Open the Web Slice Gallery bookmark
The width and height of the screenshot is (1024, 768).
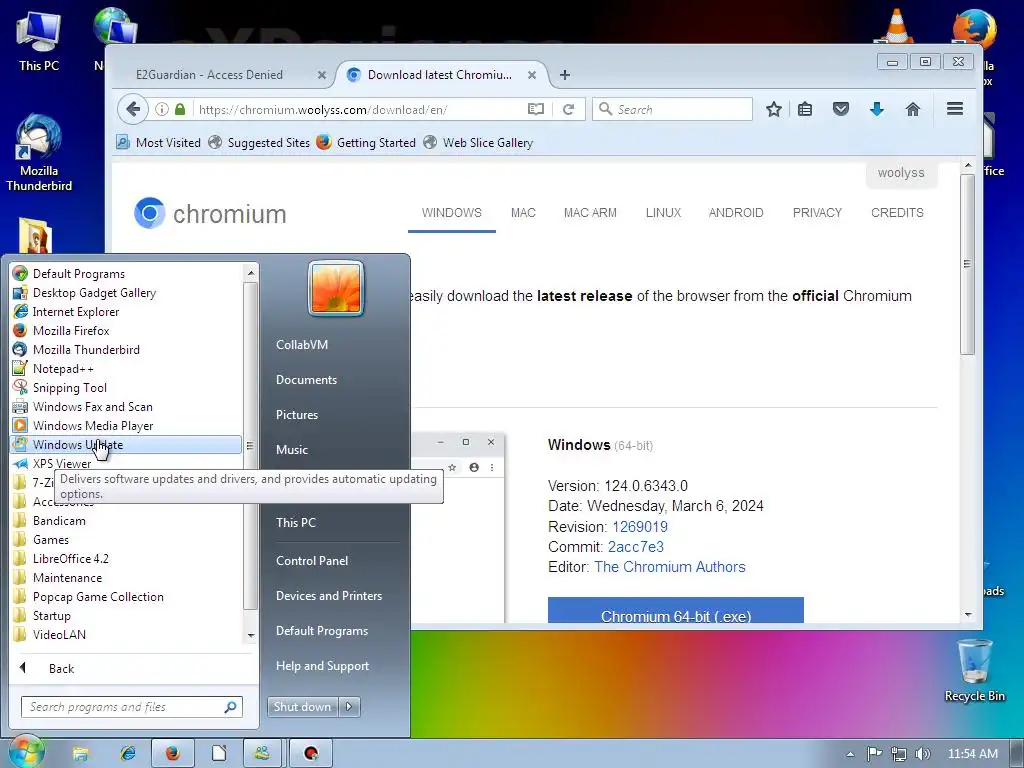tap(478, 142)
